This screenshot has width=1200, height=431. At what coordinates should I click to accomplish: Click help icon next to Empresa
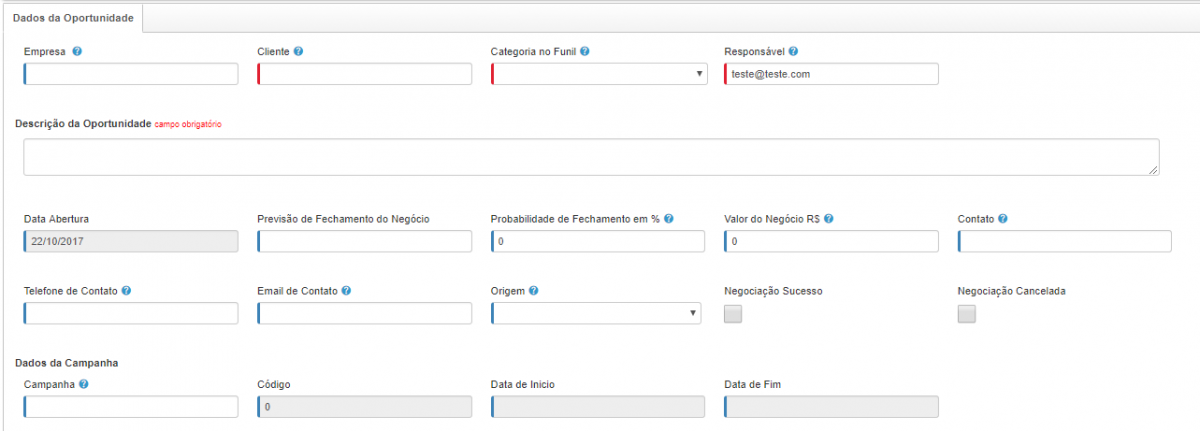tap(77, 51)
